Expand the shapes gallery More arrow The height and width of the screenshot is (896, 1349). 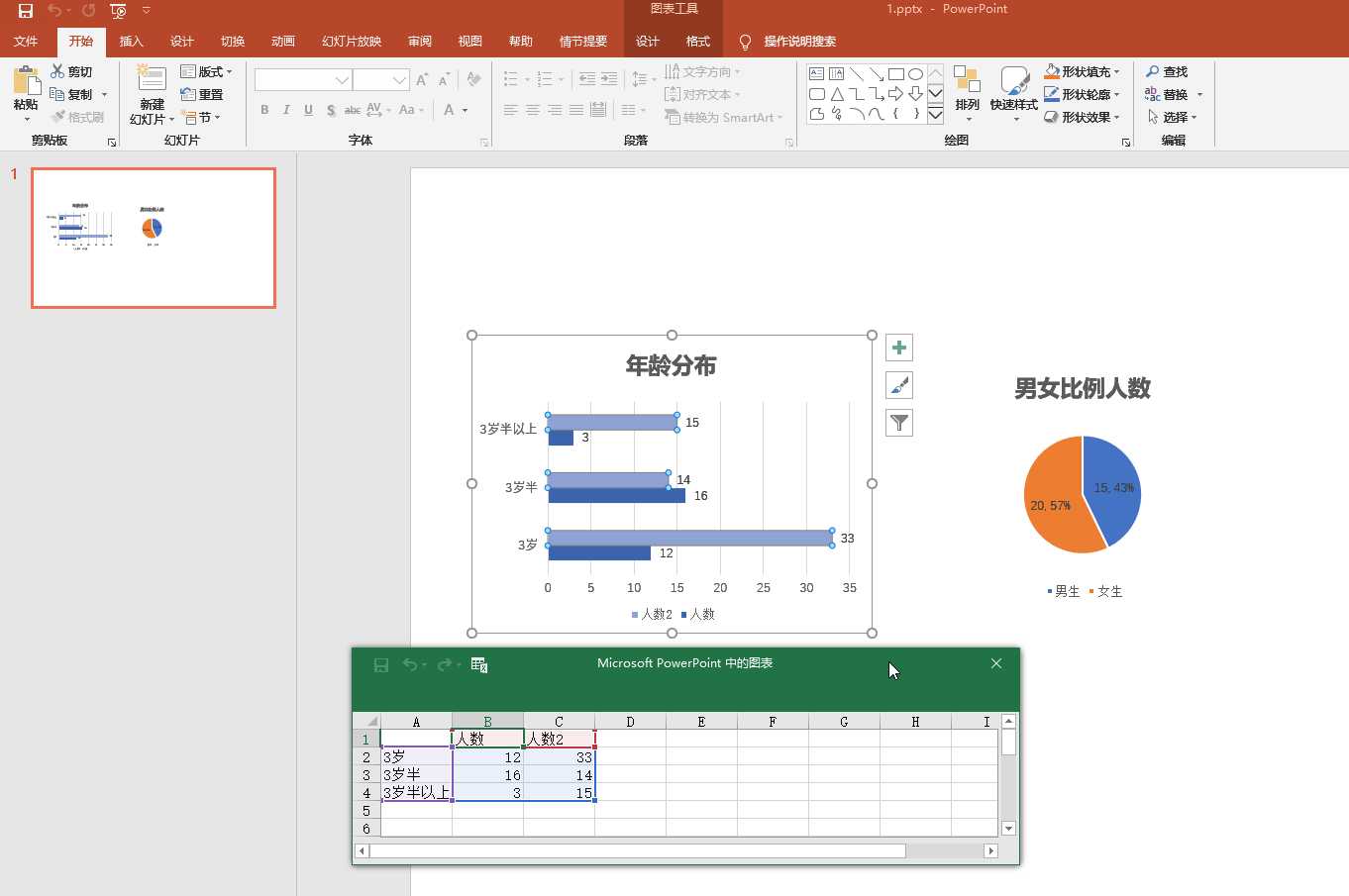click(x=935, y=115)
